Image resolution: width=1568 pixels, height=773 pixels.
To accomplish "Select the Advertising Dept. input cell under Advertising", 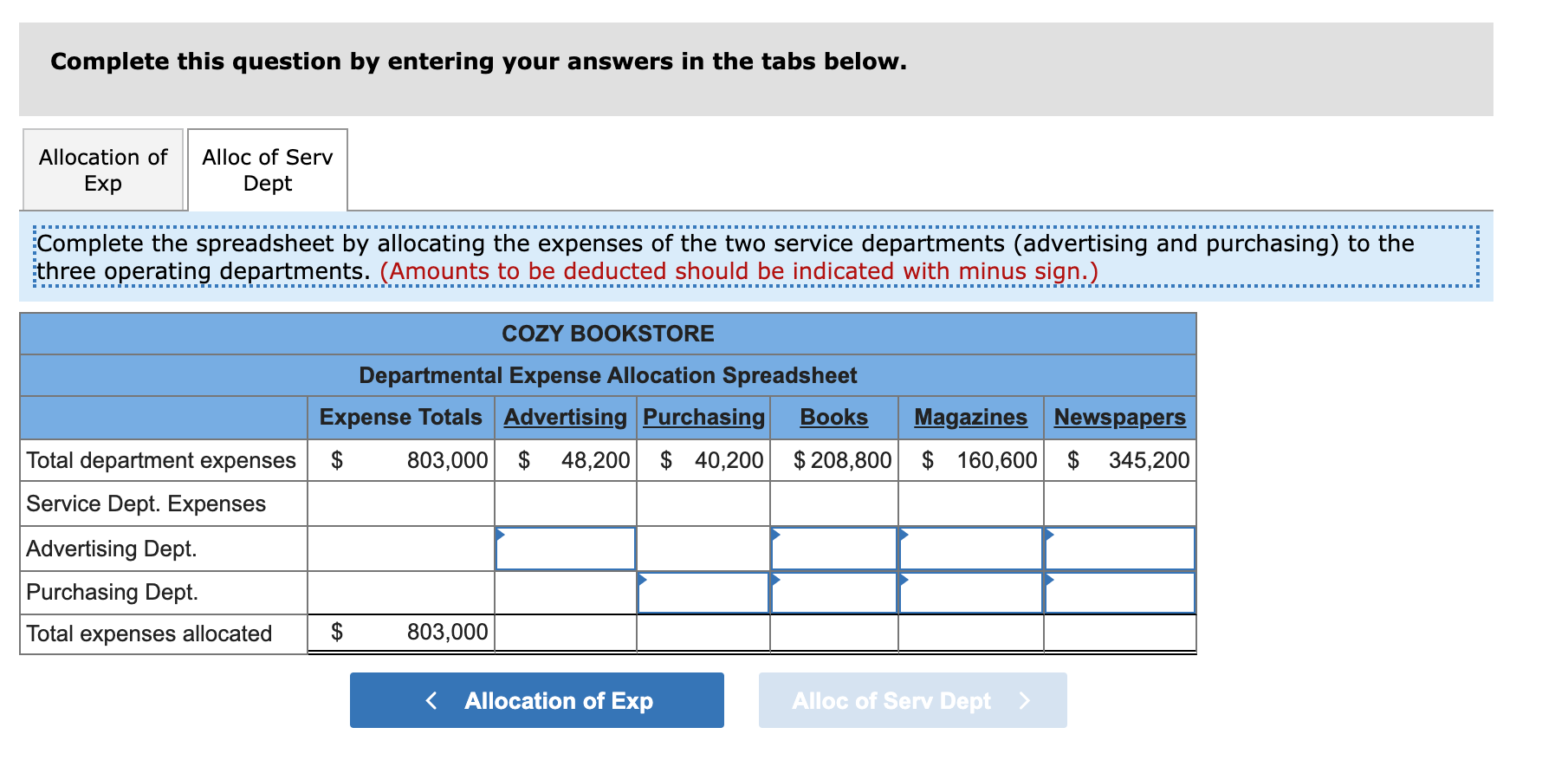I will click(x=564, y=548).
